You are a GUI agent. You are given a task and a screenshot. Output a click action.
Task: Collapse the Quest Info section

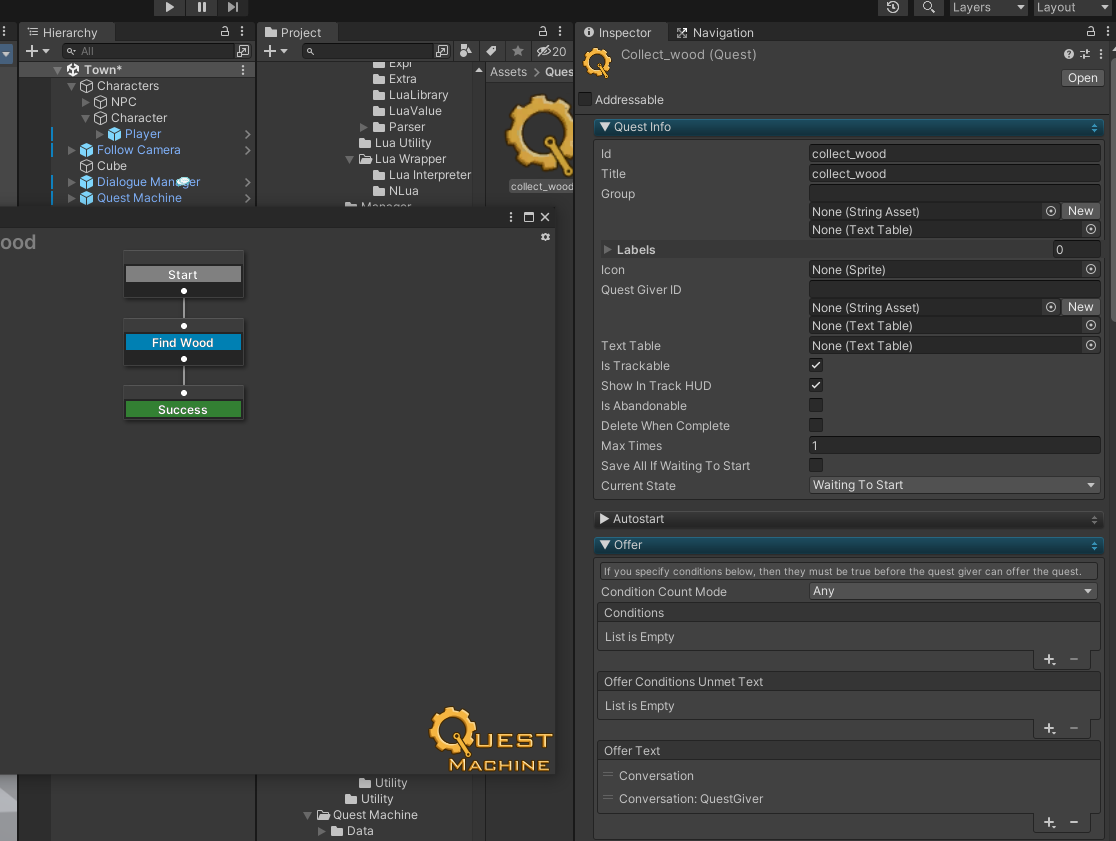[x=605, y=127]
